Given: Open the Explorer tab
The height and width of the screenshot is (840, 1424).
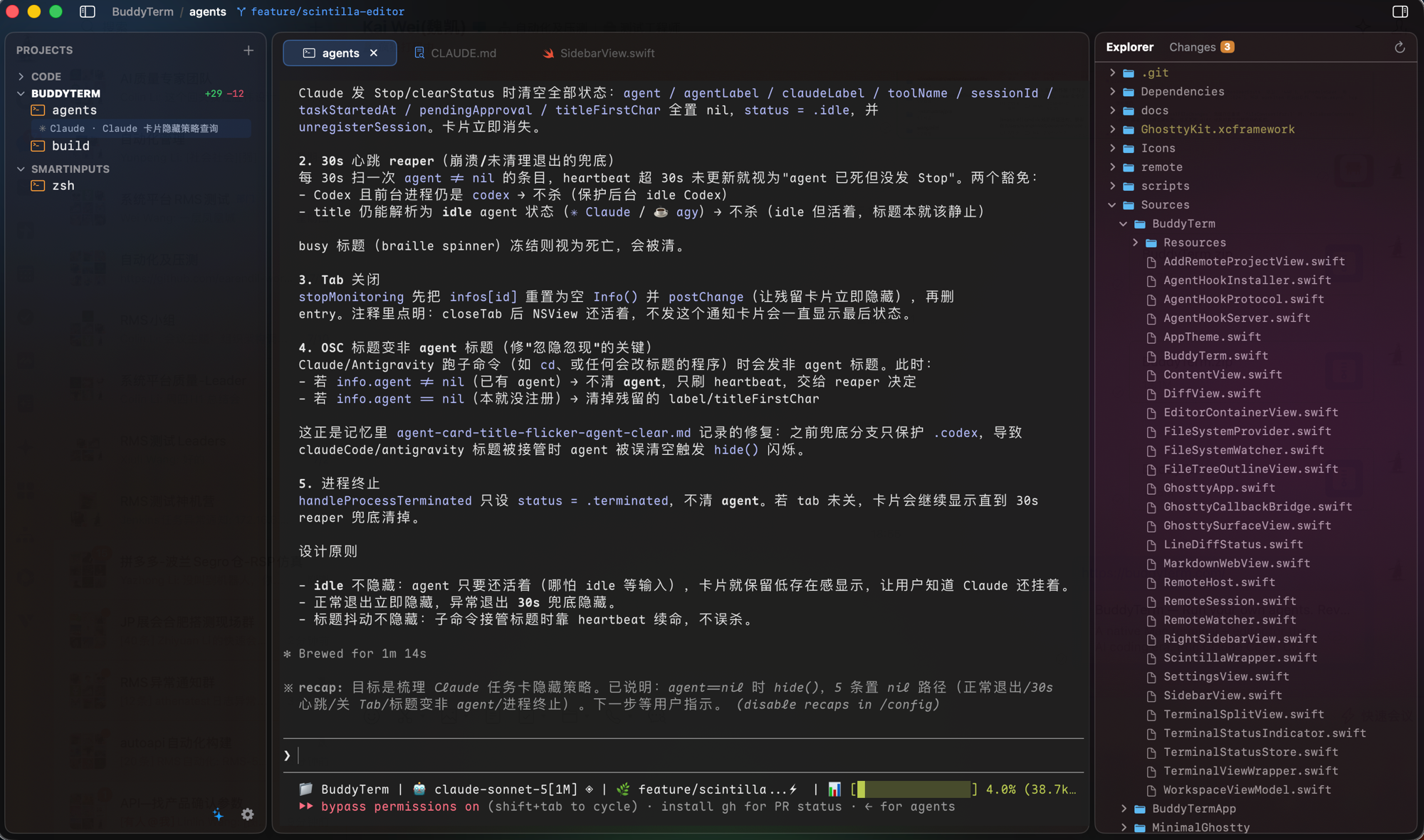Looking at the screenshot, I should [x=1129, y=47].
